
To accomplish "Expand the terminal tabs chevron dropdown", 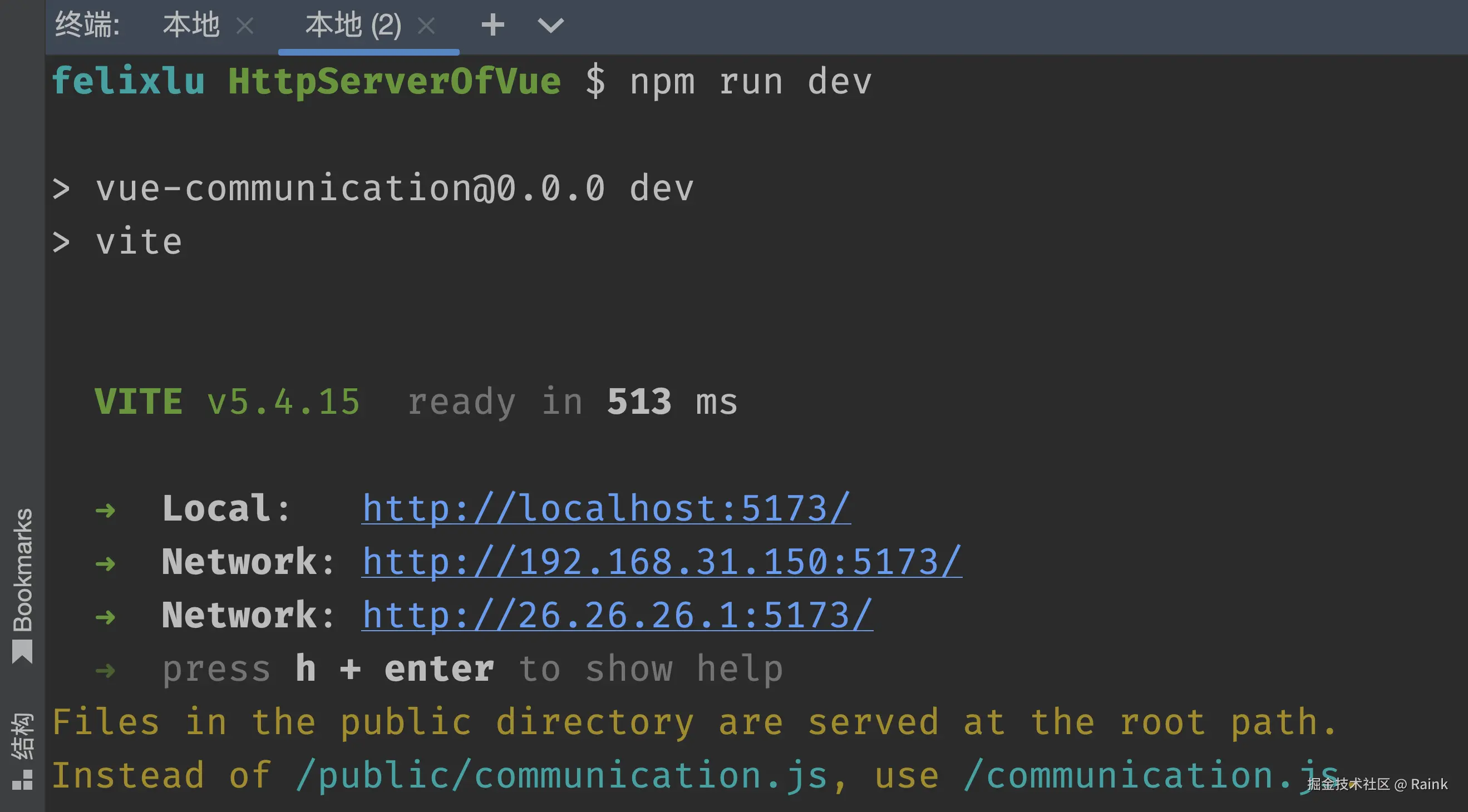I will [550, 26].
